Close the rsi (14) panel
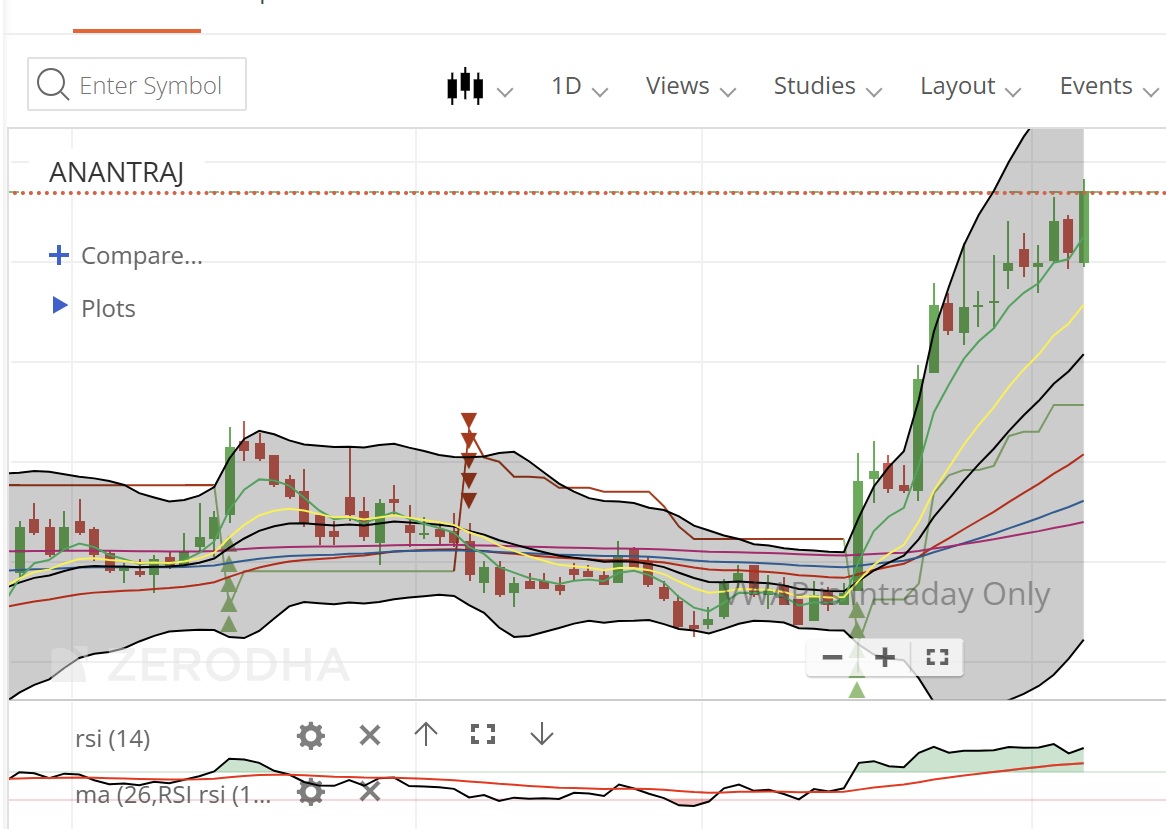This screenshot has height=829, width=1166. [x=370, y=735]
